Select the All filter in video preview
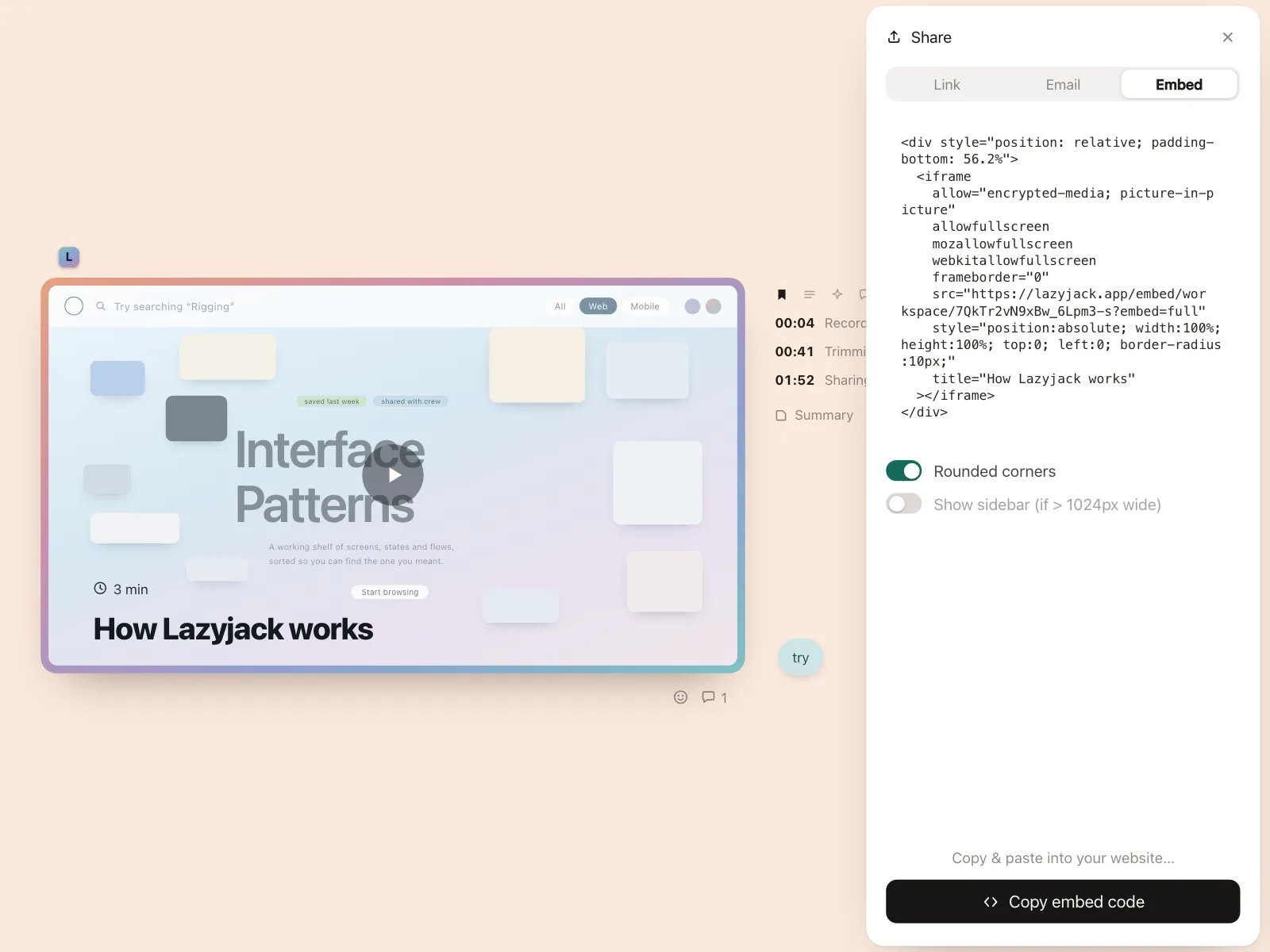This screenshot has height=952, width=1270. [x=560, y=306]
